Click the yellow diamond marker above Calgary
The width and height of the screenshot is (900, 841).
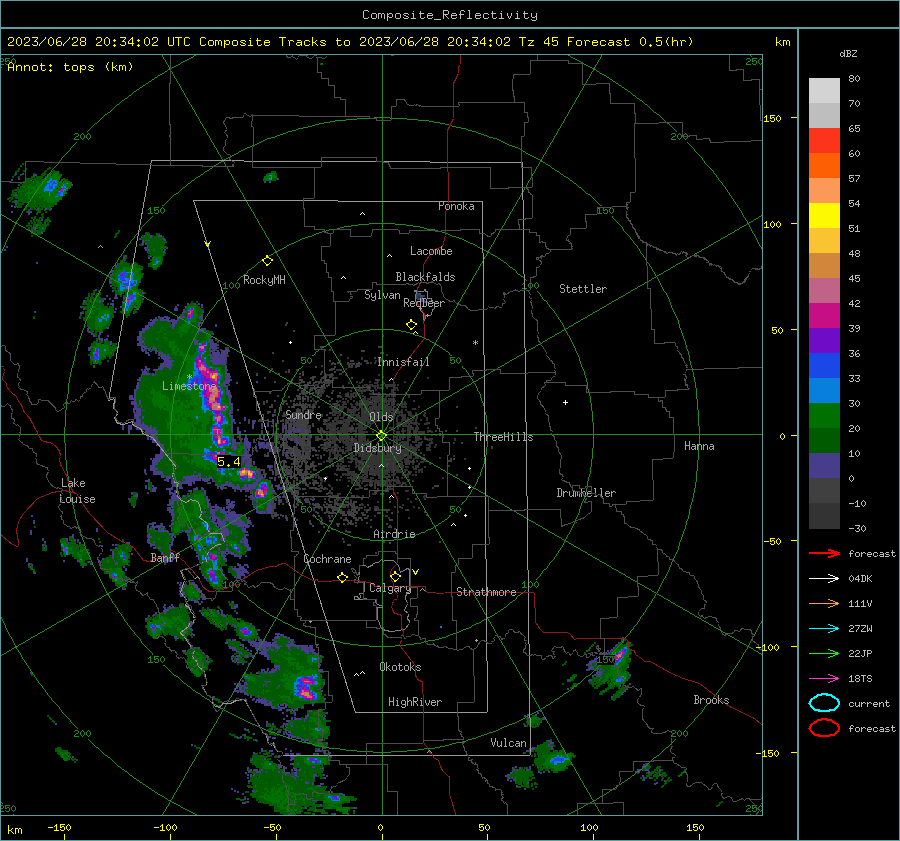pyautogui.click(x=395, y=576)
